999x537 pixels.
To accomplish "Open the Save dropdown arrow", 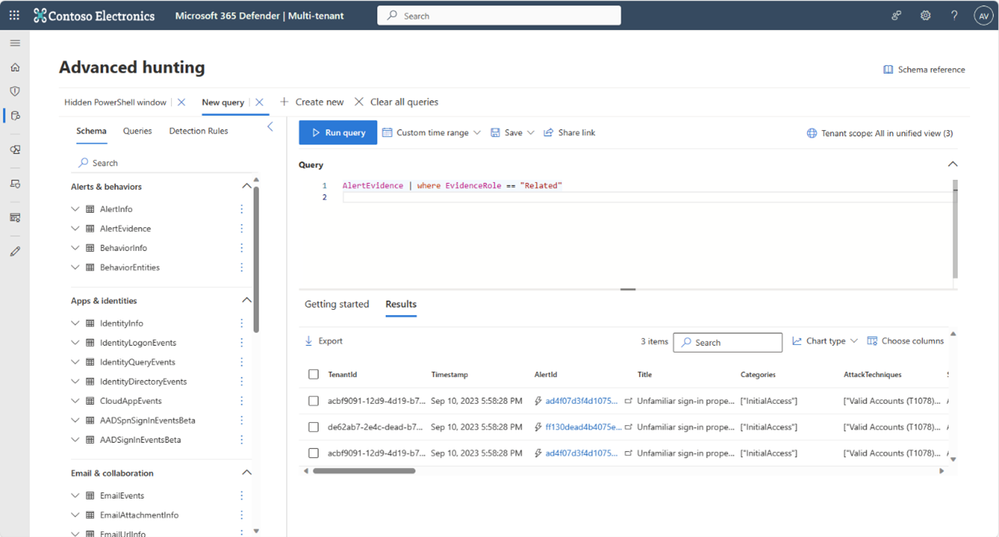I will click(531, 132).
